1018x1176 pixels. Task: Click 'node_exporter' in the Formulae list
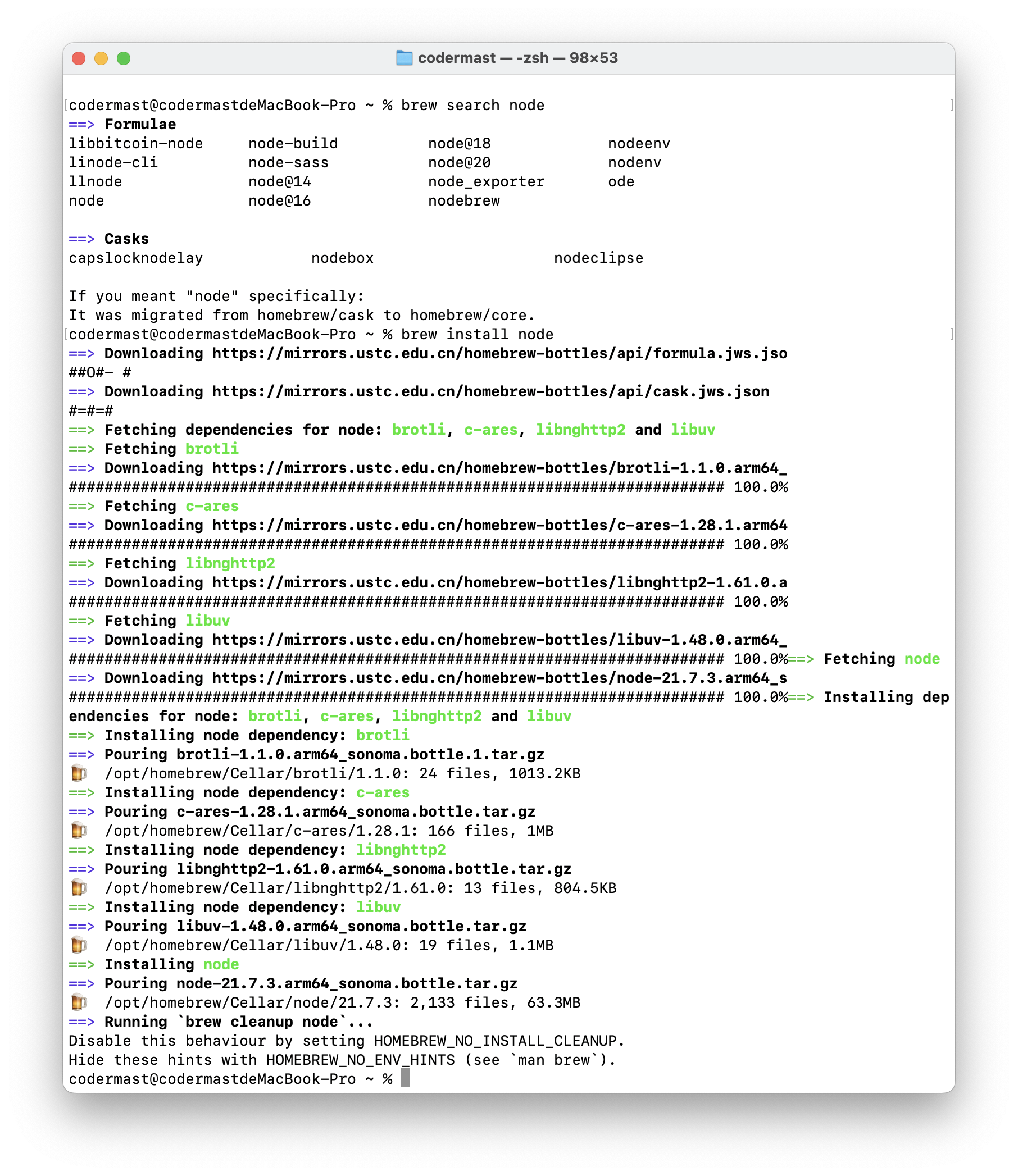coord(487,182)
